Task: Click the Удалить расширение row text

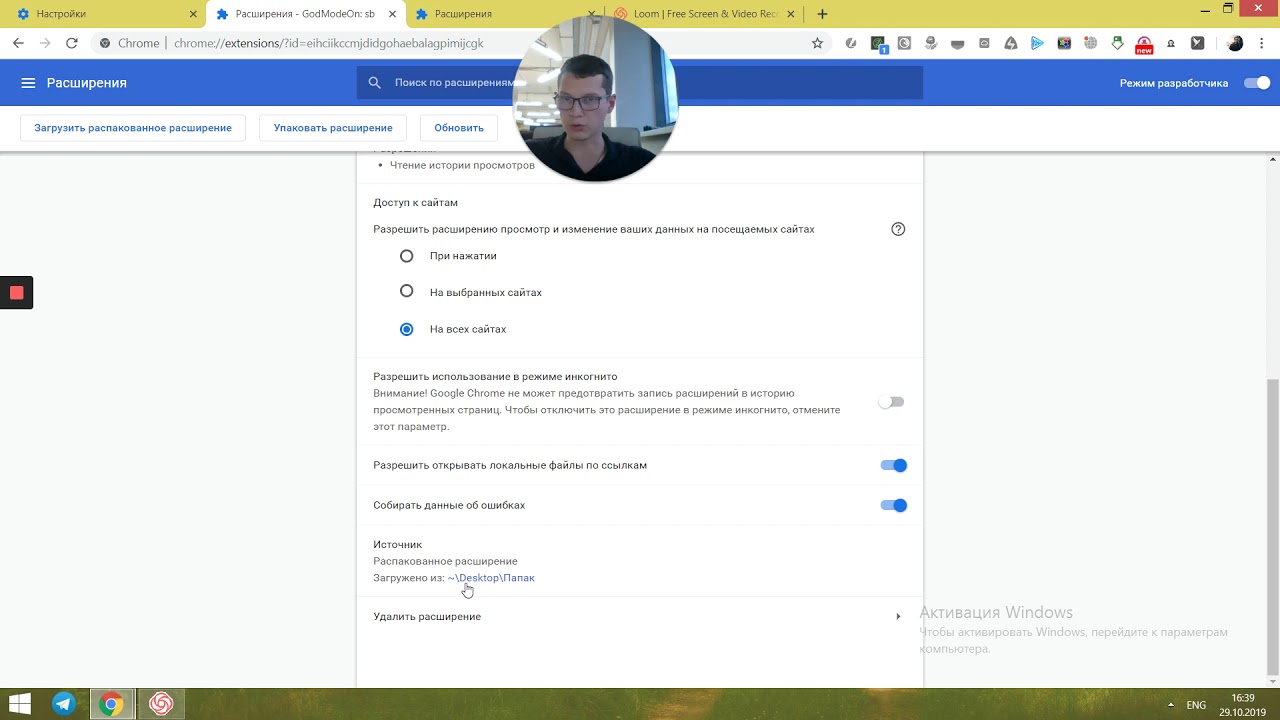Action: tap(427, 616)
